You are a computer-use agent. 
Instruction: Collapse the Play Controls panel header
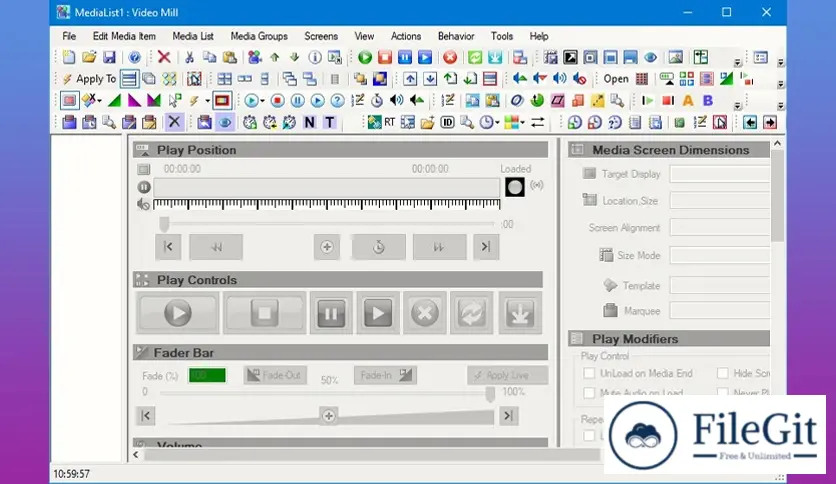pyautogui.click(x=338, y=280)
